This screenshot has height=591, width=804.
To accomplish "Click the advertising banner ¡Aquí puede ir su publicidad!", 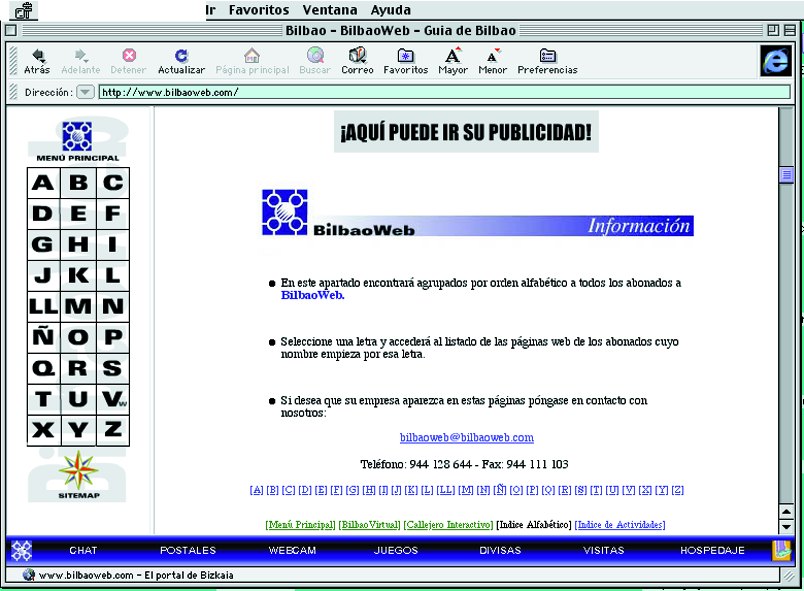I will pos(466,132).
